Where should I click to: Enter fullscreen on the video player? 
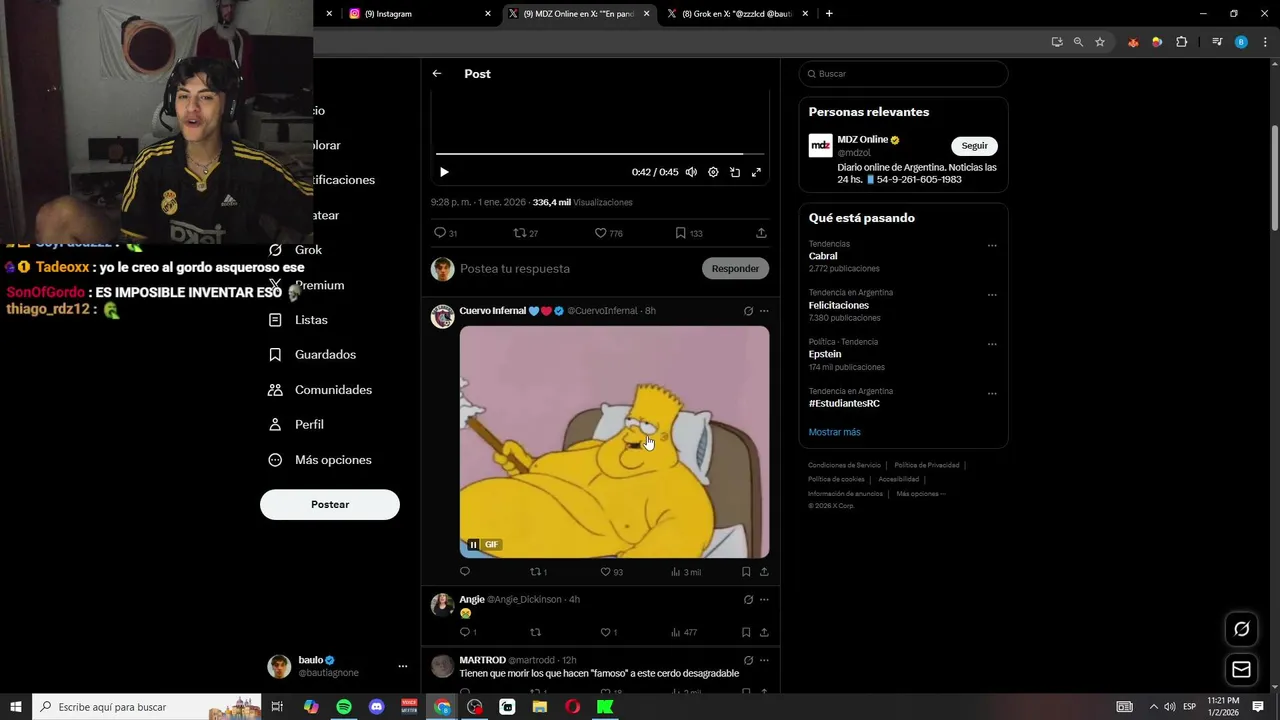756,172
